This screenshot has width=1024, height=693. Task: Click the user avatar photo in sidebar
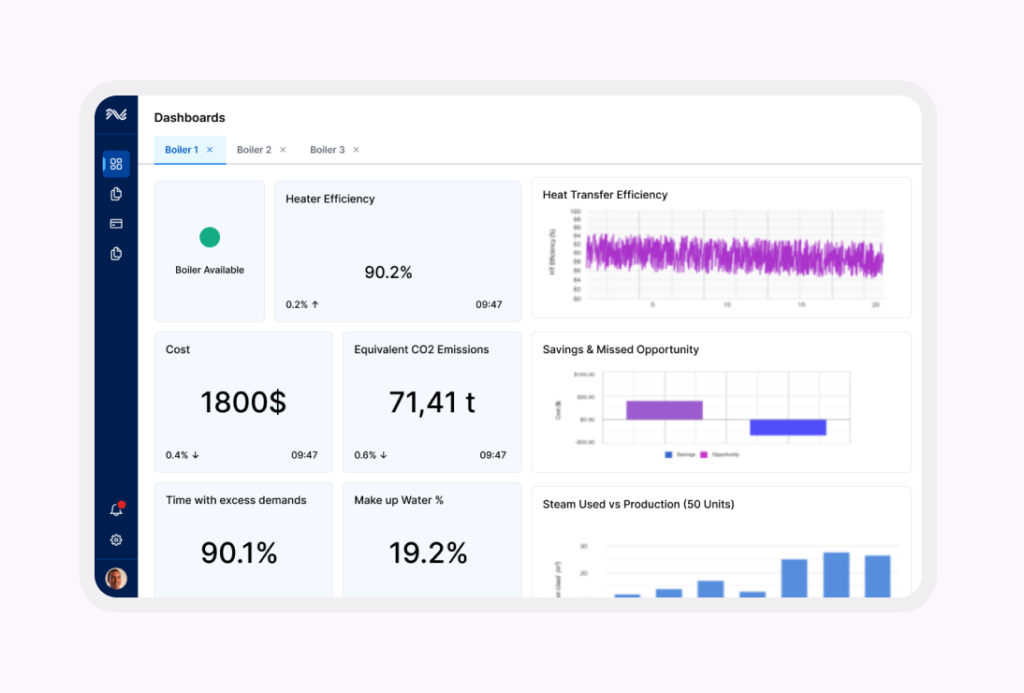pos(116,578)
